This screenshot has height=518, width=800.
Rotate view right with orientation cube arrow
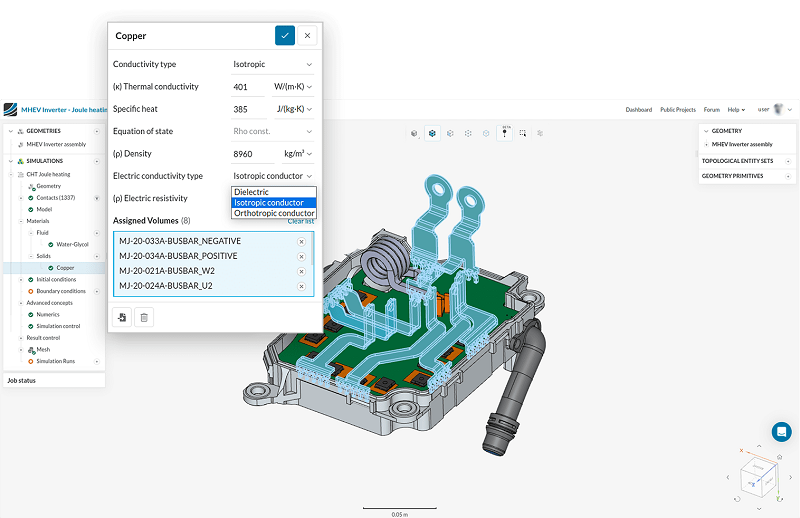click(790, 478)
